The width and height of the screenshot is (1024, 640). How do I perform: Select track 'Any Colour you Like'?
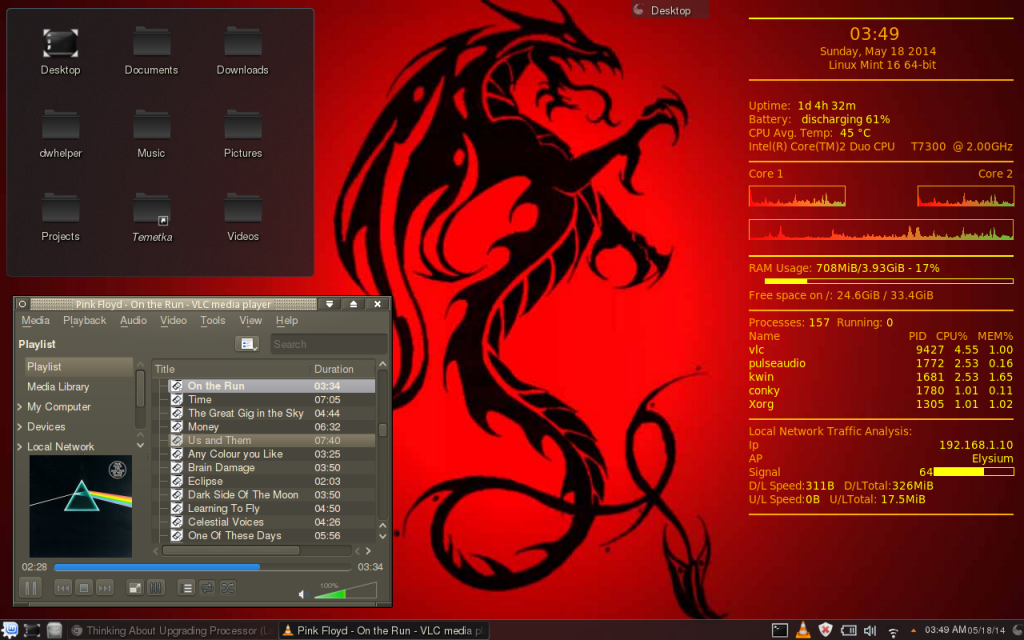click(272, 454)
